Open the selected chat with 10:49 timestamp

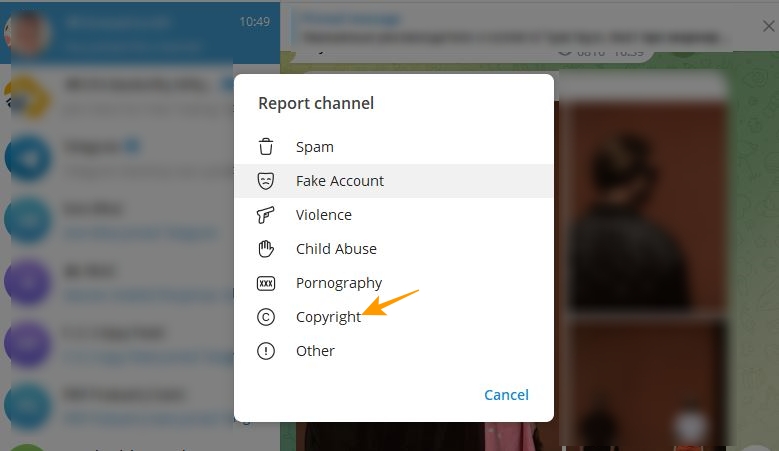(x=140, y=33)
